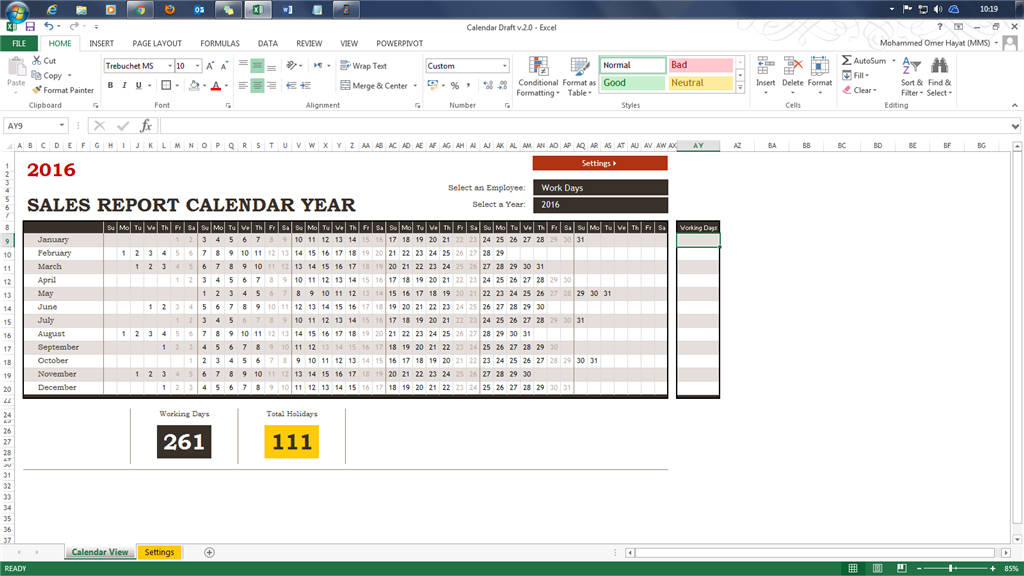Toggle Middle Align vertical alignment

257,65
